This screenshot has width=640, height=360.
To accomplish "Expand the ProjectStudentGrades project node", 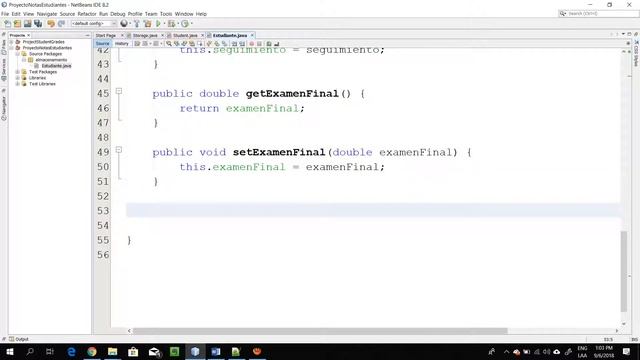I will point(11,42).
